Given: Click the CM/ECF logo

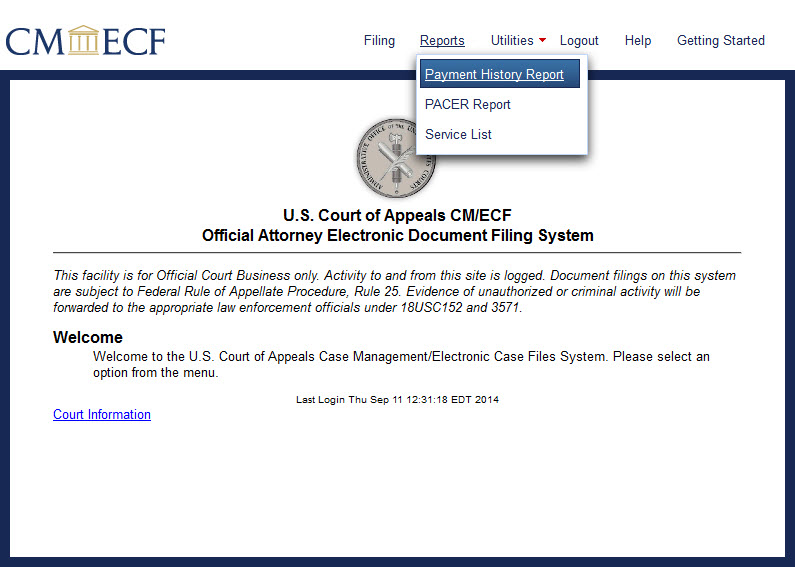Looking at the screenshot, I should [85, 41].
